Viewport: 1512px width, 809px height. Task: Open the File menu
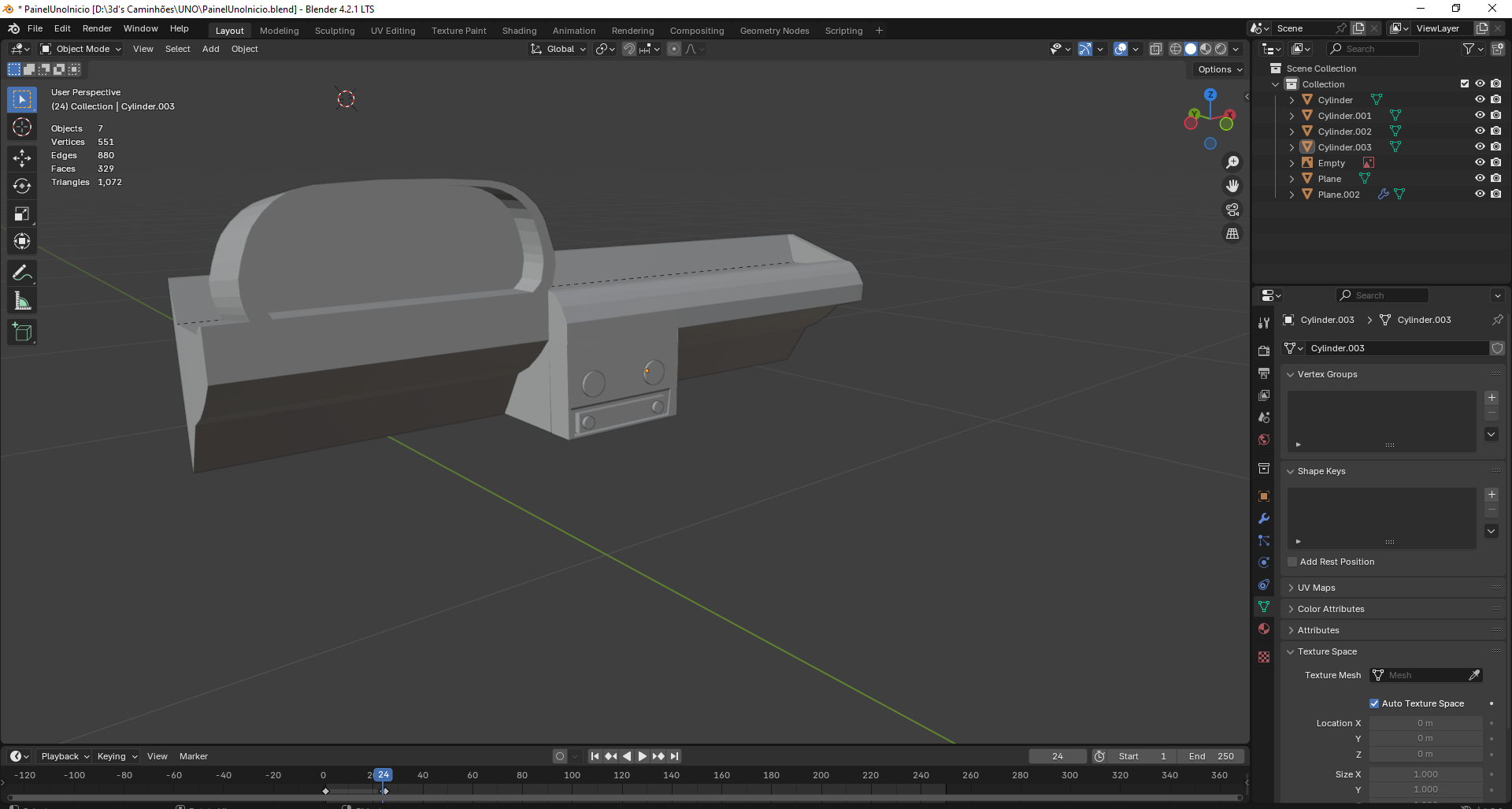tap(35, 28)
